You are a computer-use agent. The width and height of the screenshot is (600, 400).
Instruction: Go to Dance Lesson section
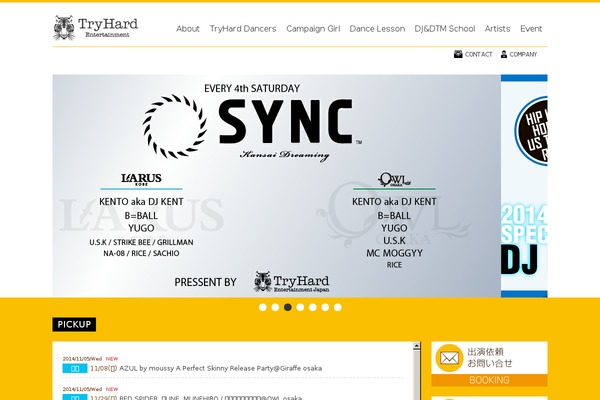377,29
